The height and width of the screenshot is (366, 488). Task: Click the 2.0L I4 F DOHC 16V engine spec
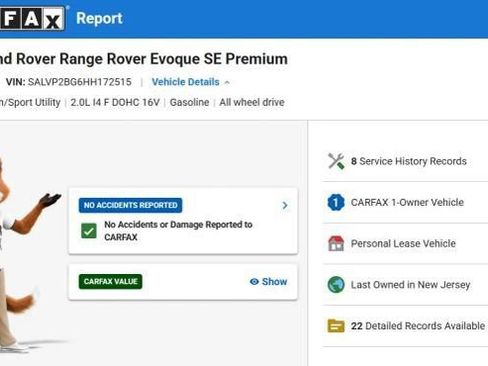click(x=115, y=102)
